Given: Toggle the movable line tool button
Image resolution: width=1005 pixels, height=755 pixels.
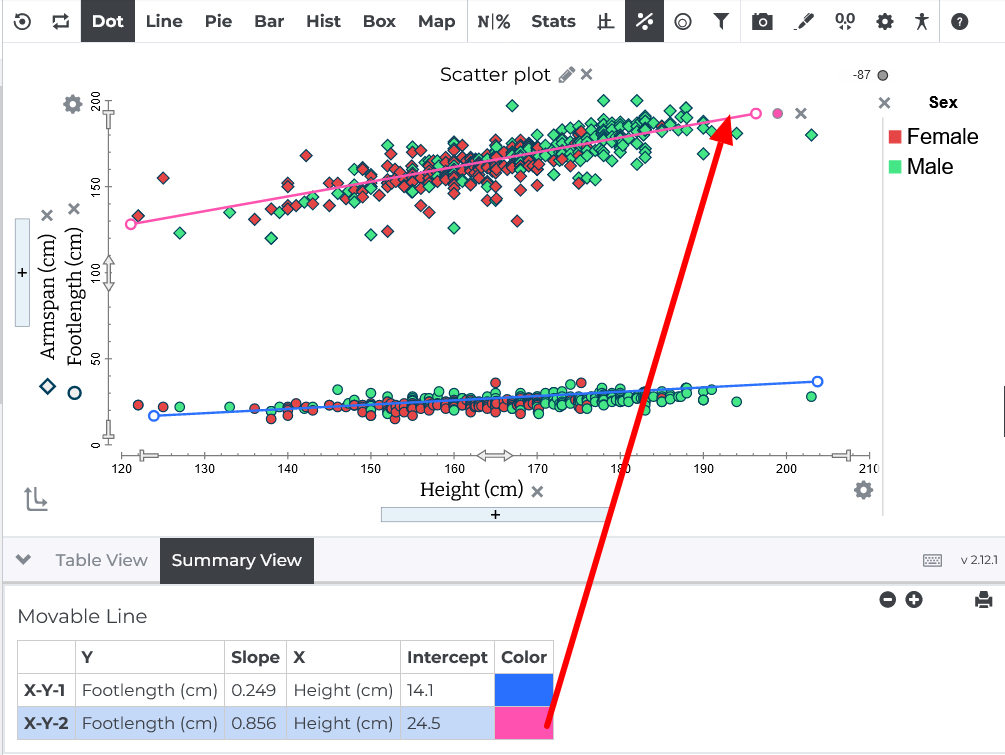Looking at the screenshot, I should [644, 21].
